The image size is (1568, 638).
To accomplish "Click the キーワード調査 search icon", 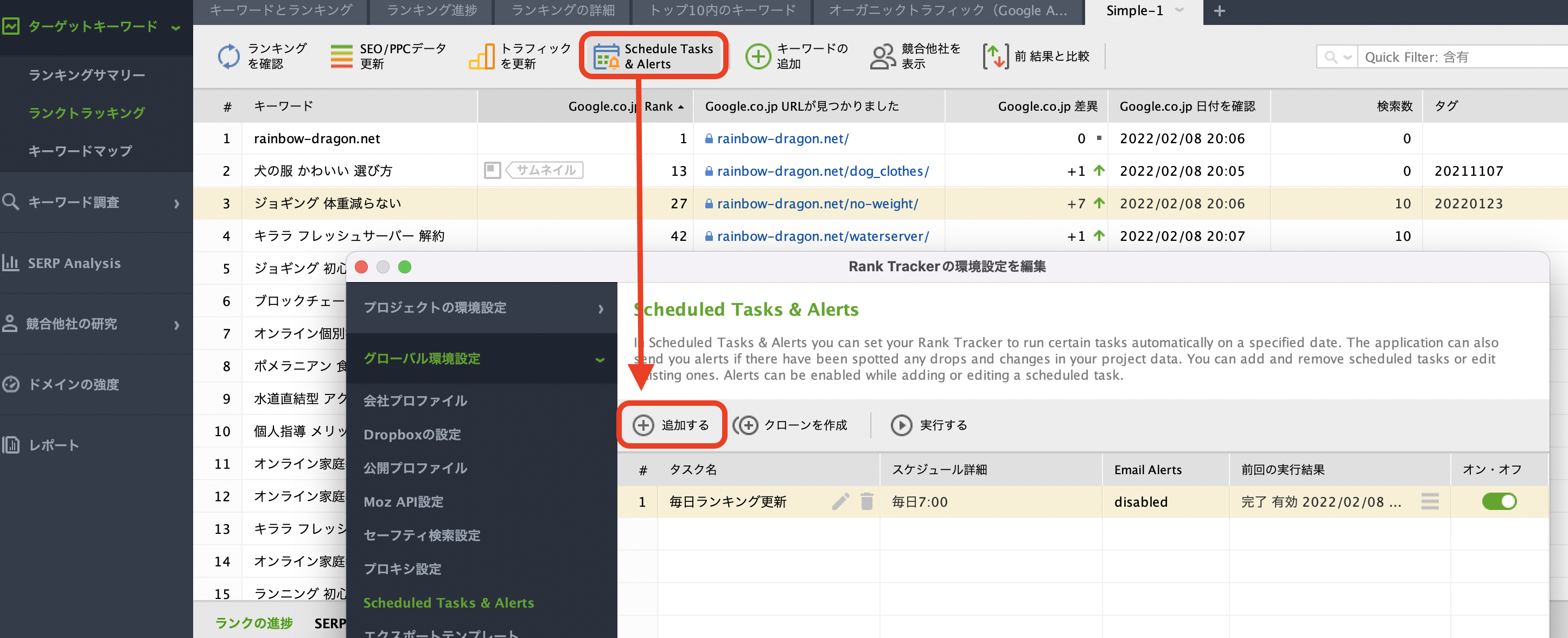I will (x=10, y=202).
